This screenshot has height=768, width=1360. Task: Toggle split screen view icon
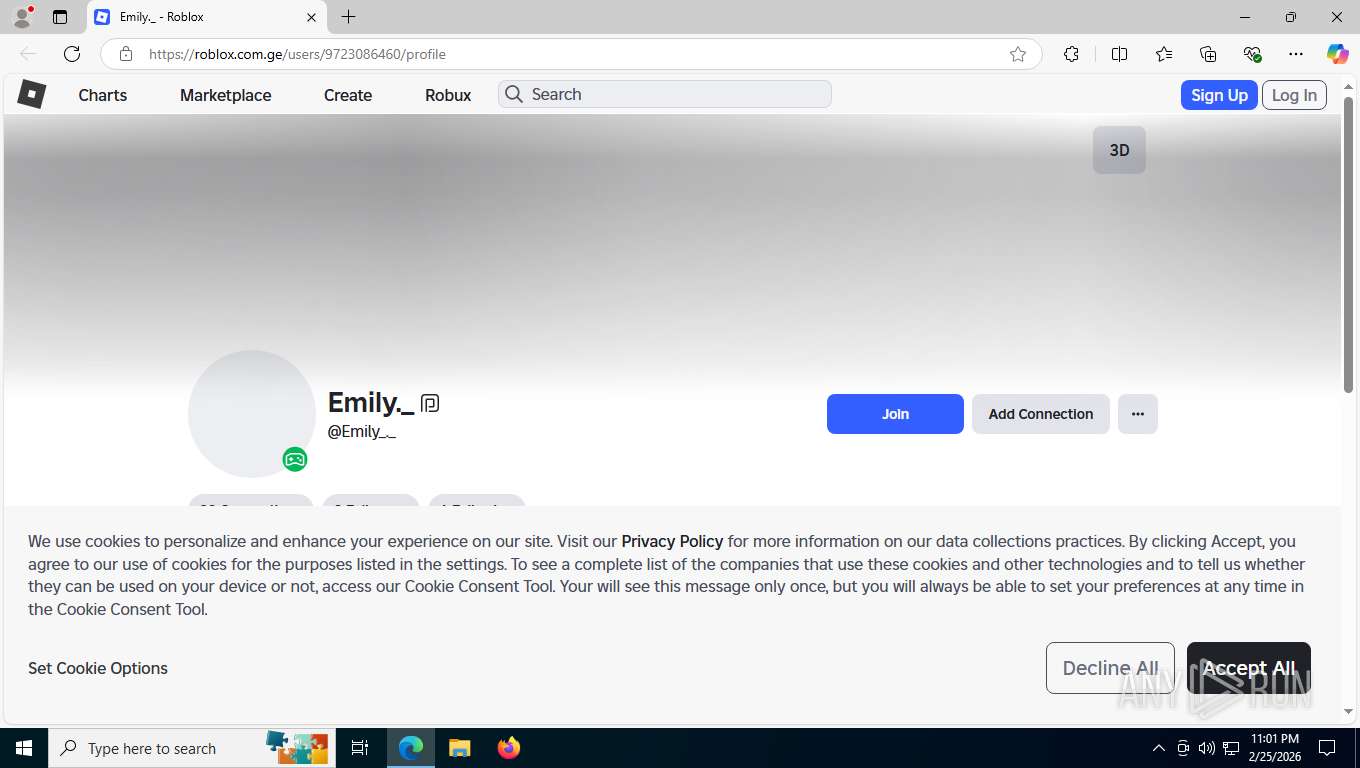1120,54
